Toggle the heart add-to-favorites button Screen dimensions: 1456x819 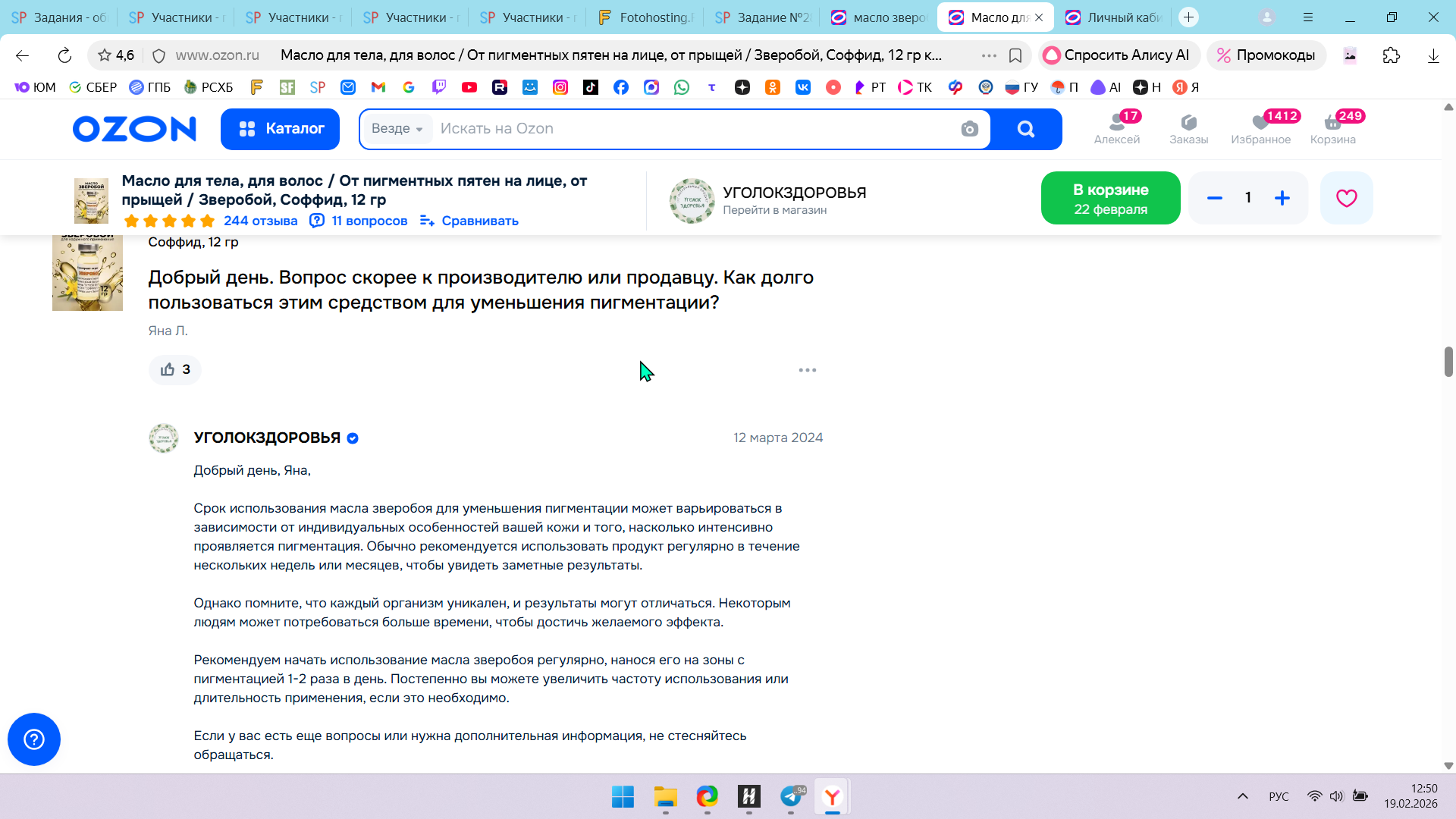tap(1346, 198)
